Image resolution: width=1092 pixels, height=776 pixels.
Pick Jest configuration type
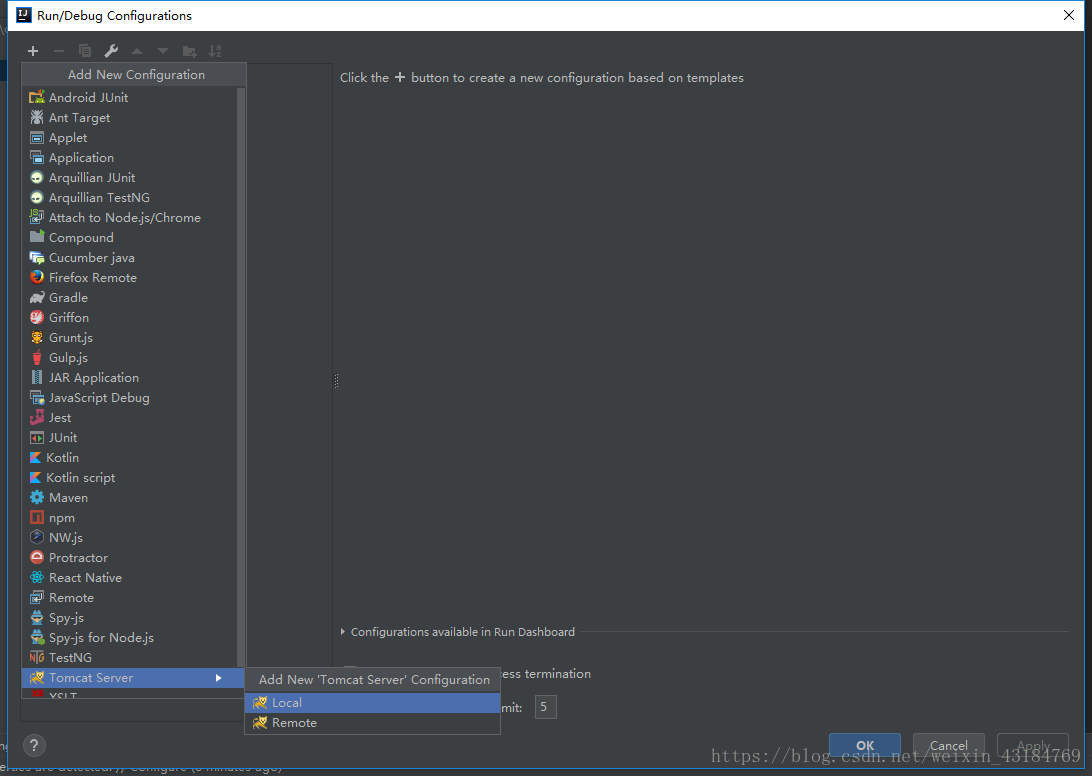pyautogui.click(x=130, y=417)
